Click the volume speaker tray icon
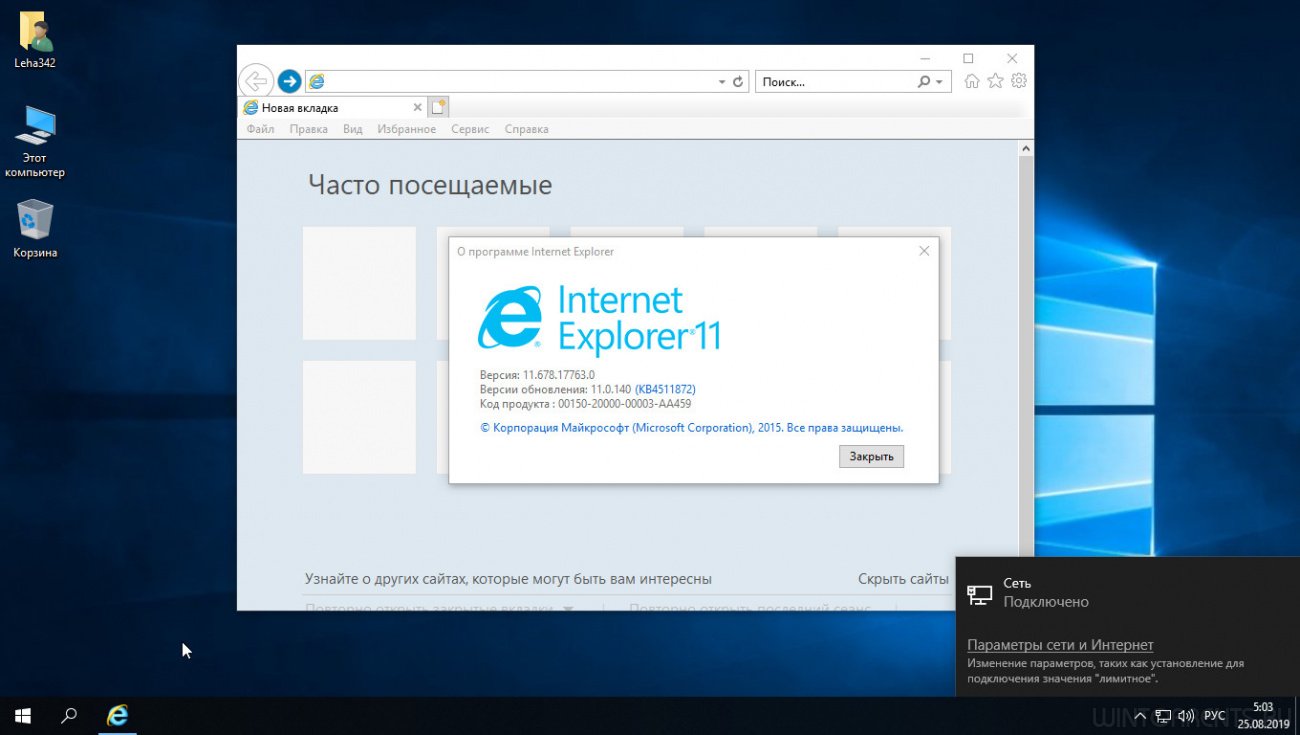The width and height of the screenshot is (1300, 735). coord(1187,716)
